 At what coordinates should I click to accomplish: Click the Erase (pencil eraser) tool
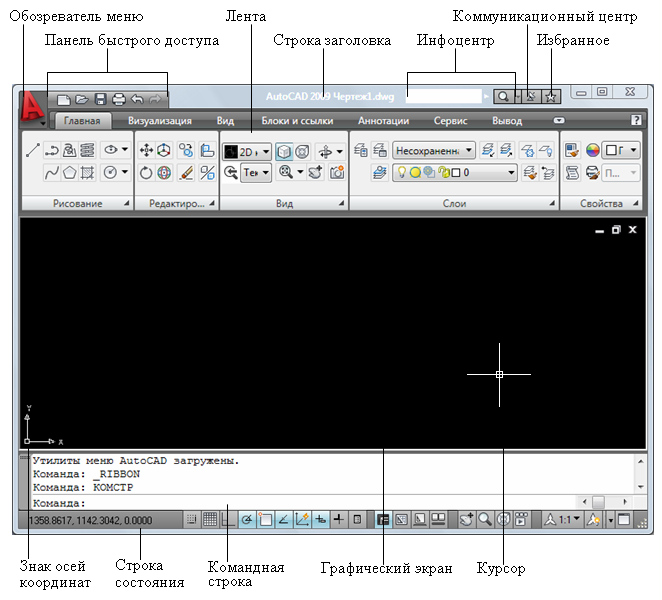[x=186, y=173]
